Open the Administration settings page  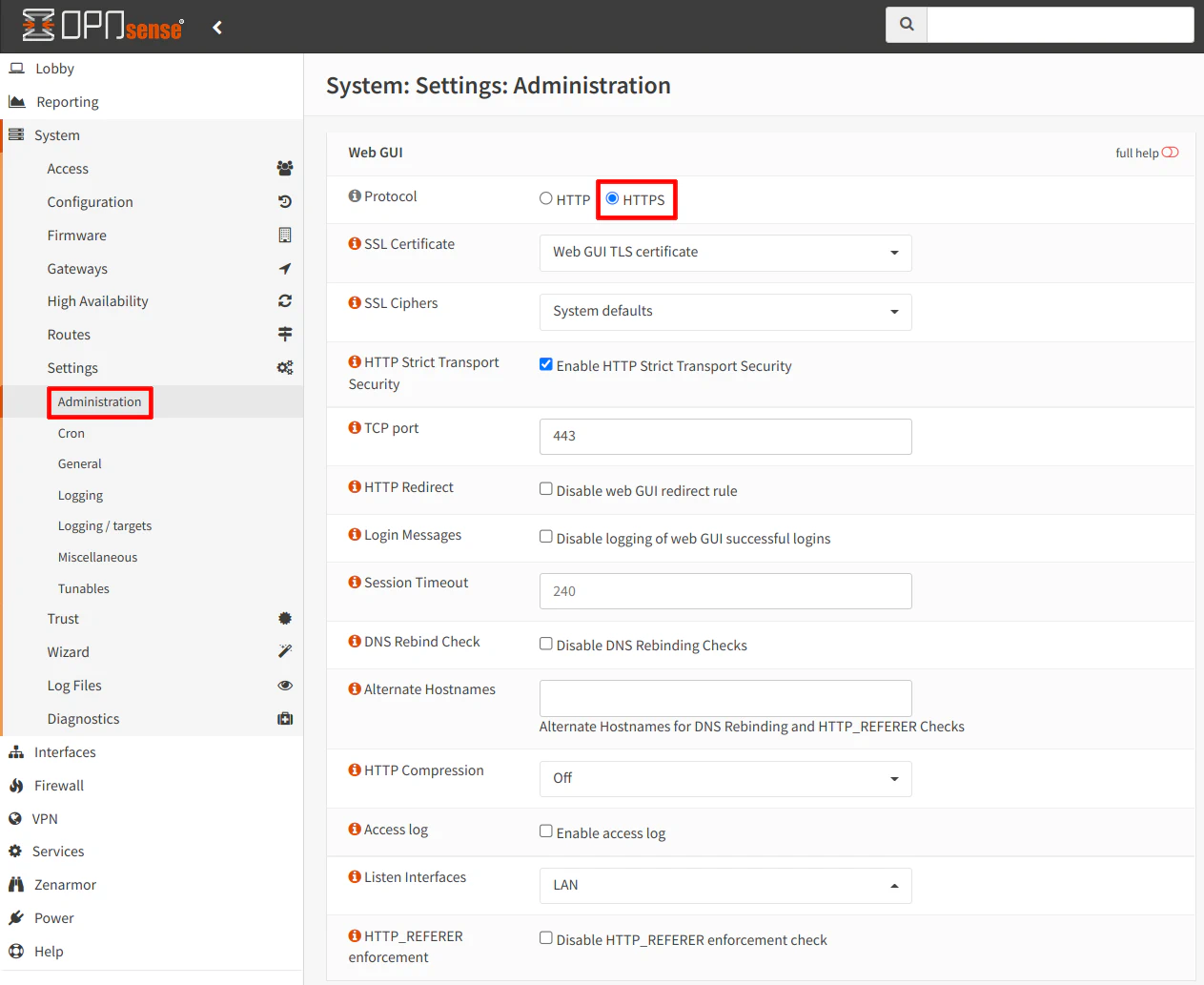click(x=99, y=401)
